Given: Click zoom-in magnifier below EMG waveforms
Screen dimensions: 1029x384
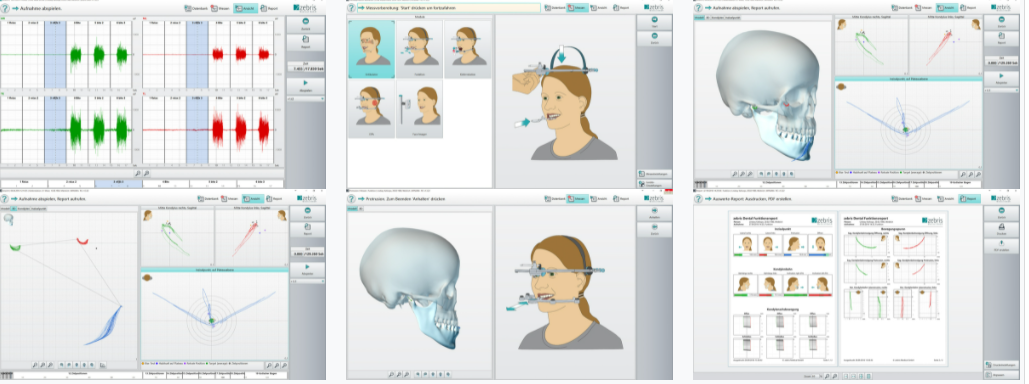Looking at the screenshot, I should (x=137, y=173).
